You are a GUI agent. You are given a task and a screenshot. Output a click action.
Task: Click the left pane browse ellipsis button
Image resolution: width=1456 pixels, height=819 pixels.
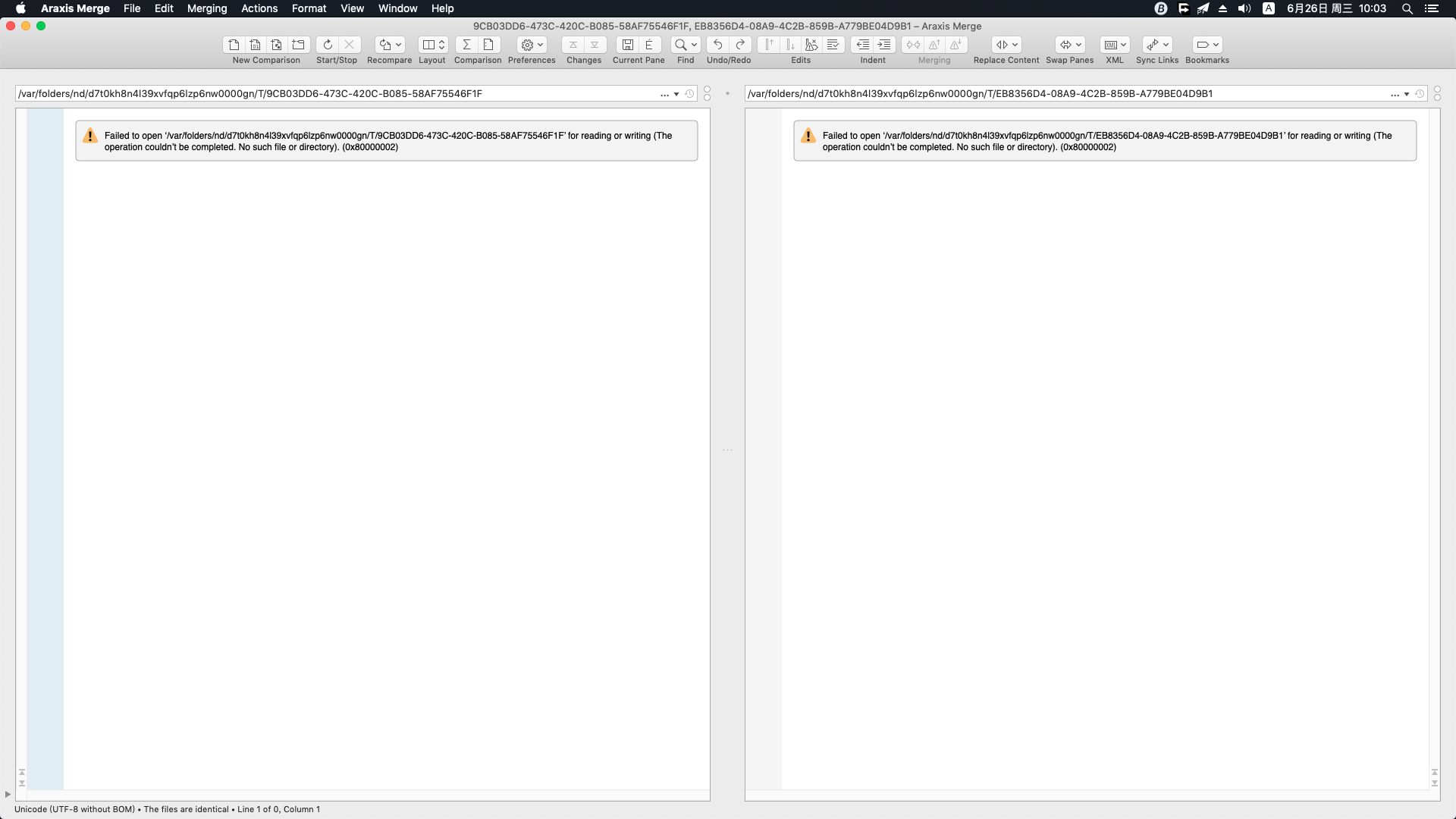[664, 94]
